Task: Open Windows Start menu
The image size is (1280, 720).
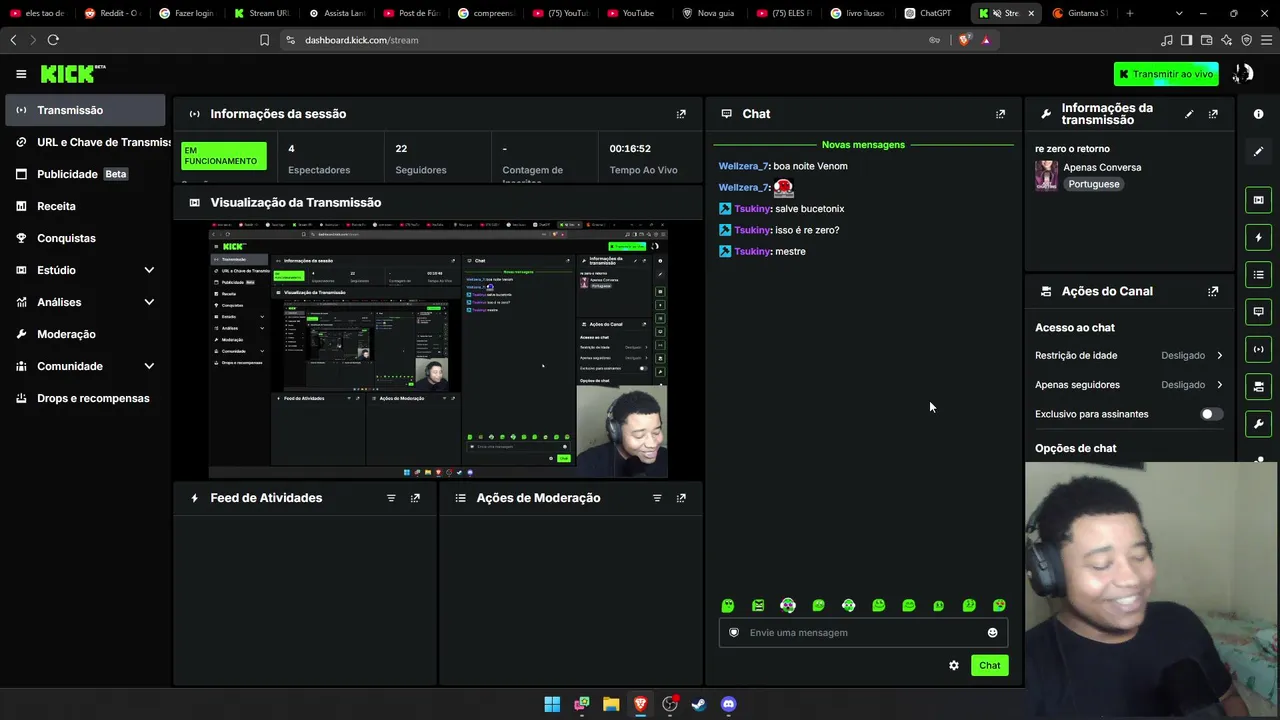Action: pos(552,704)
